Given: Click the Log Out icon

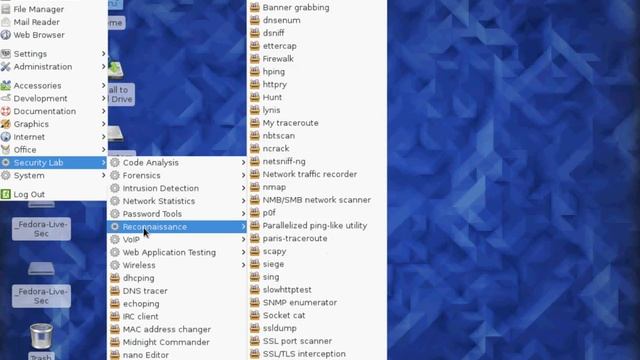Looking at the screenshot, I should click(6, 194).
